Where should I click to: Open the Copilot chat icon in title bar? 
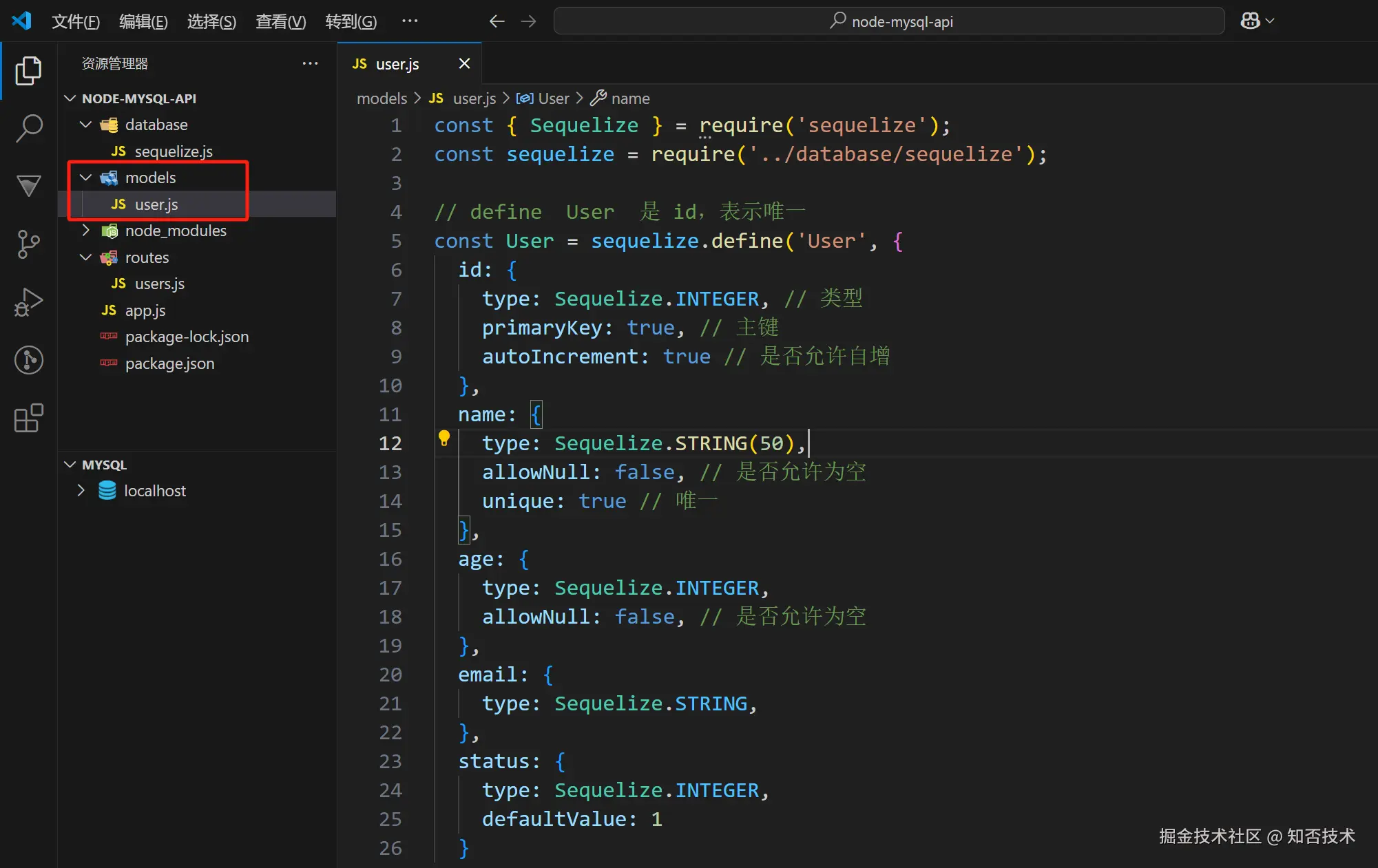tap(1250, 21)
